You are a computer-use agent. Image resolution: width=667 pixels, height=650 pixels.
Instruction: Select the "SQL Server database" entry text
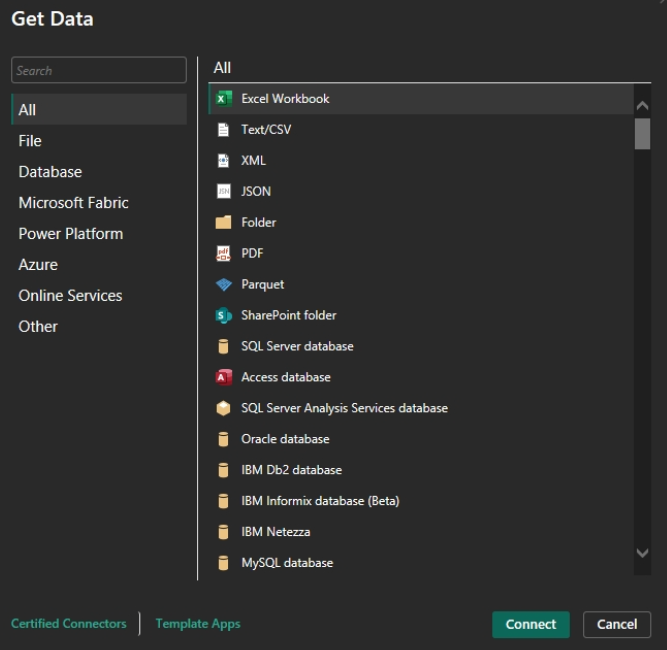point(297,346)
